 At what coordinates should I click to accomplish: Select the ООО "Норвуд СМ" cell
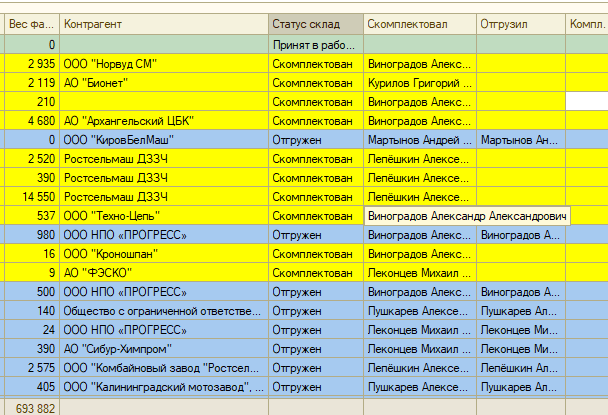tap(164, 64)
